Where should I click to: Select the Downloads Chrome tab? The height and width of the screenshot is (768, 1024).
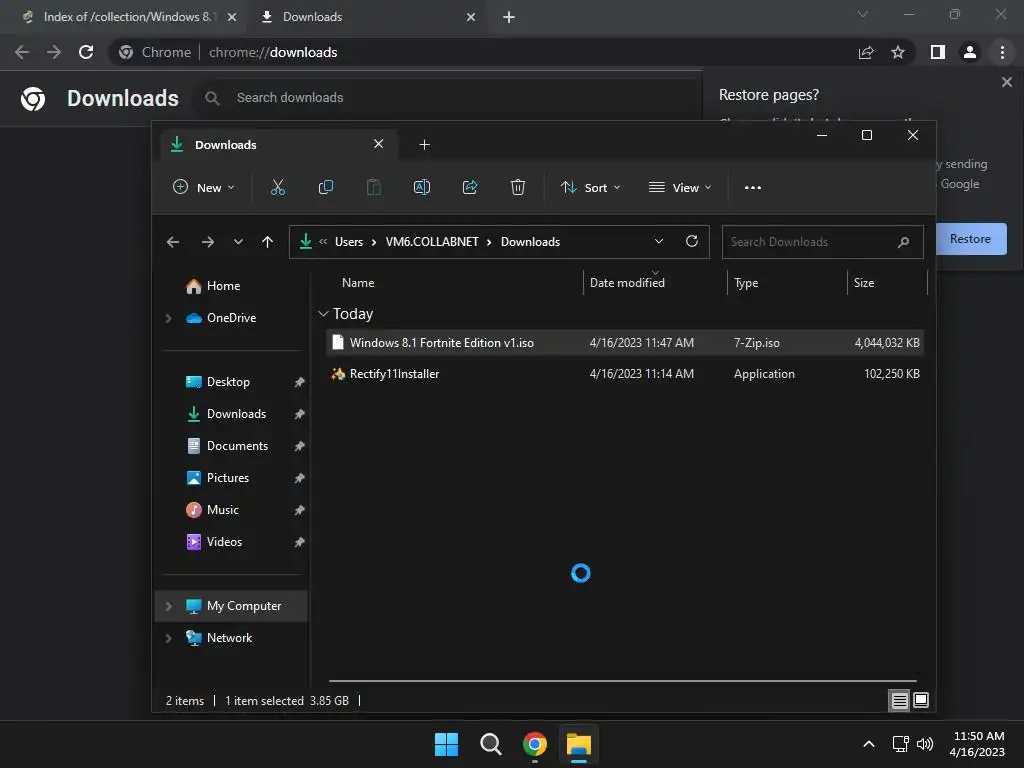point(369,17)
